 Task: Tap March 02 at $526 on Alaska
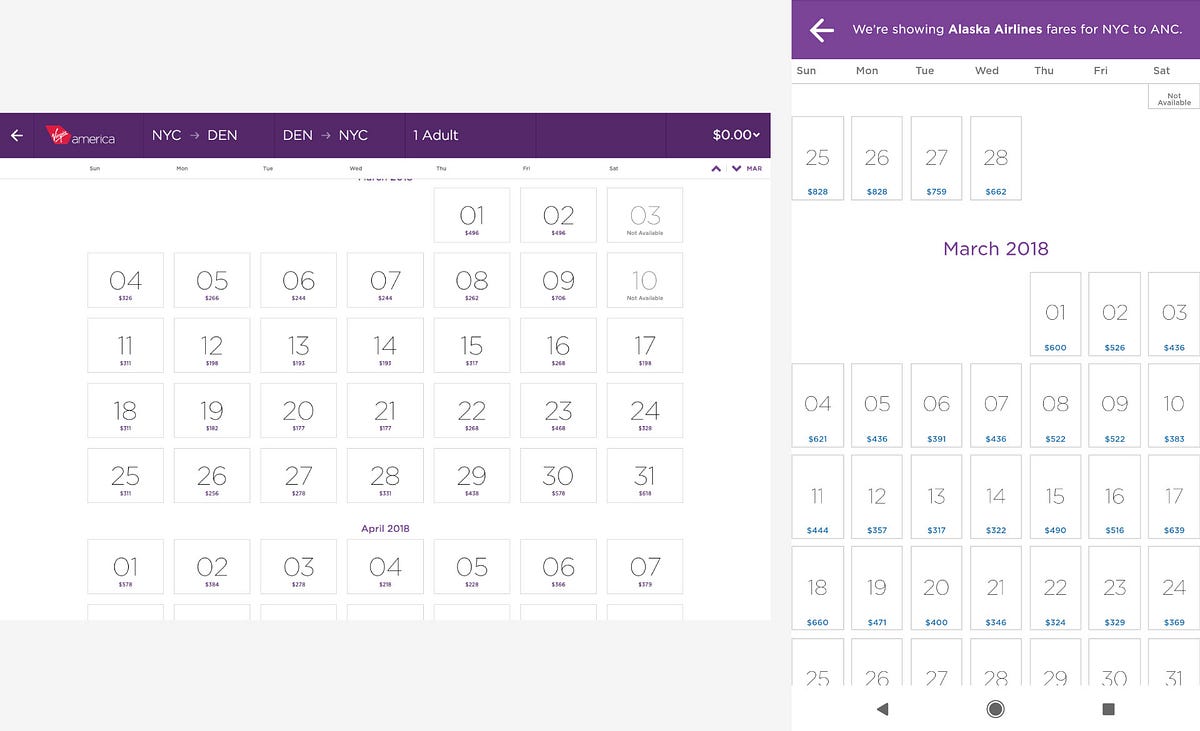pos(1115,314)
